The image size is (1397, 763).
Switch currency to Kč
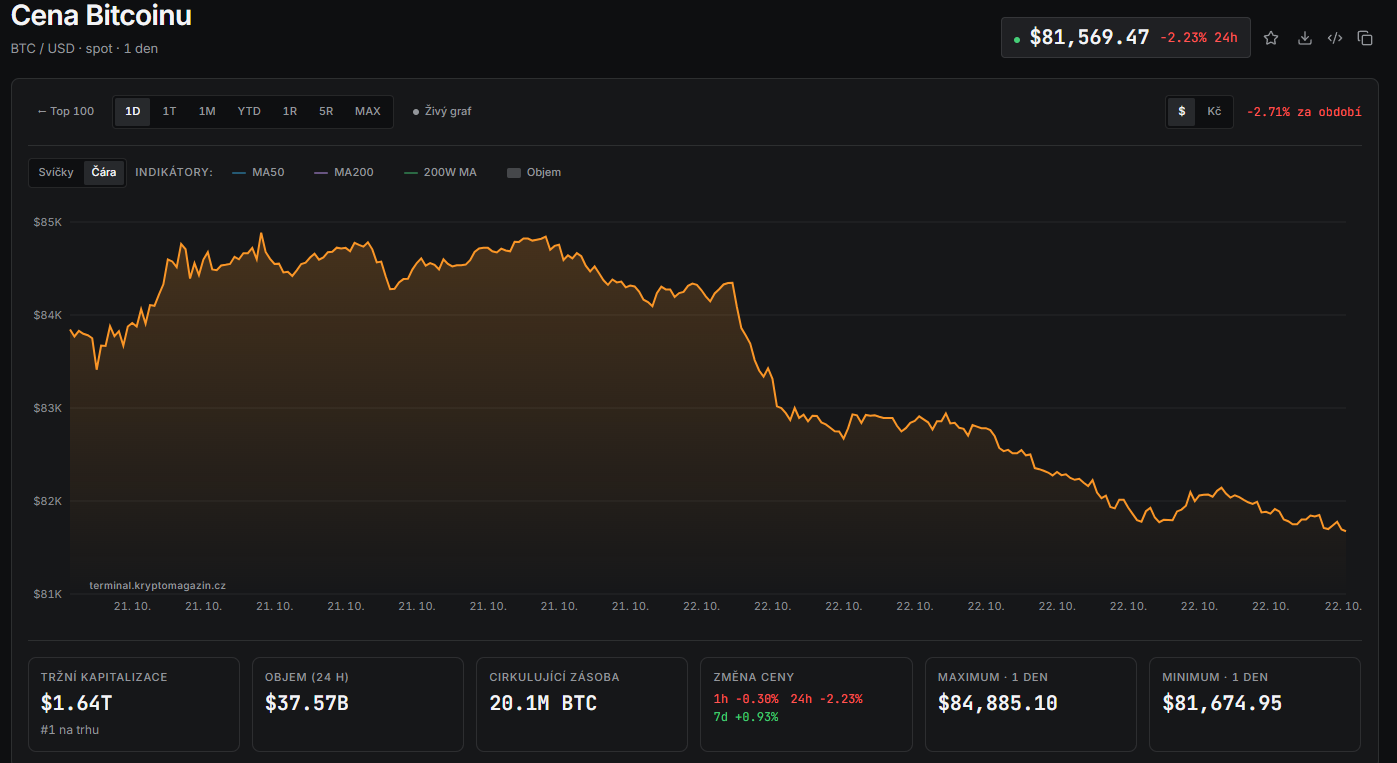1214,111
